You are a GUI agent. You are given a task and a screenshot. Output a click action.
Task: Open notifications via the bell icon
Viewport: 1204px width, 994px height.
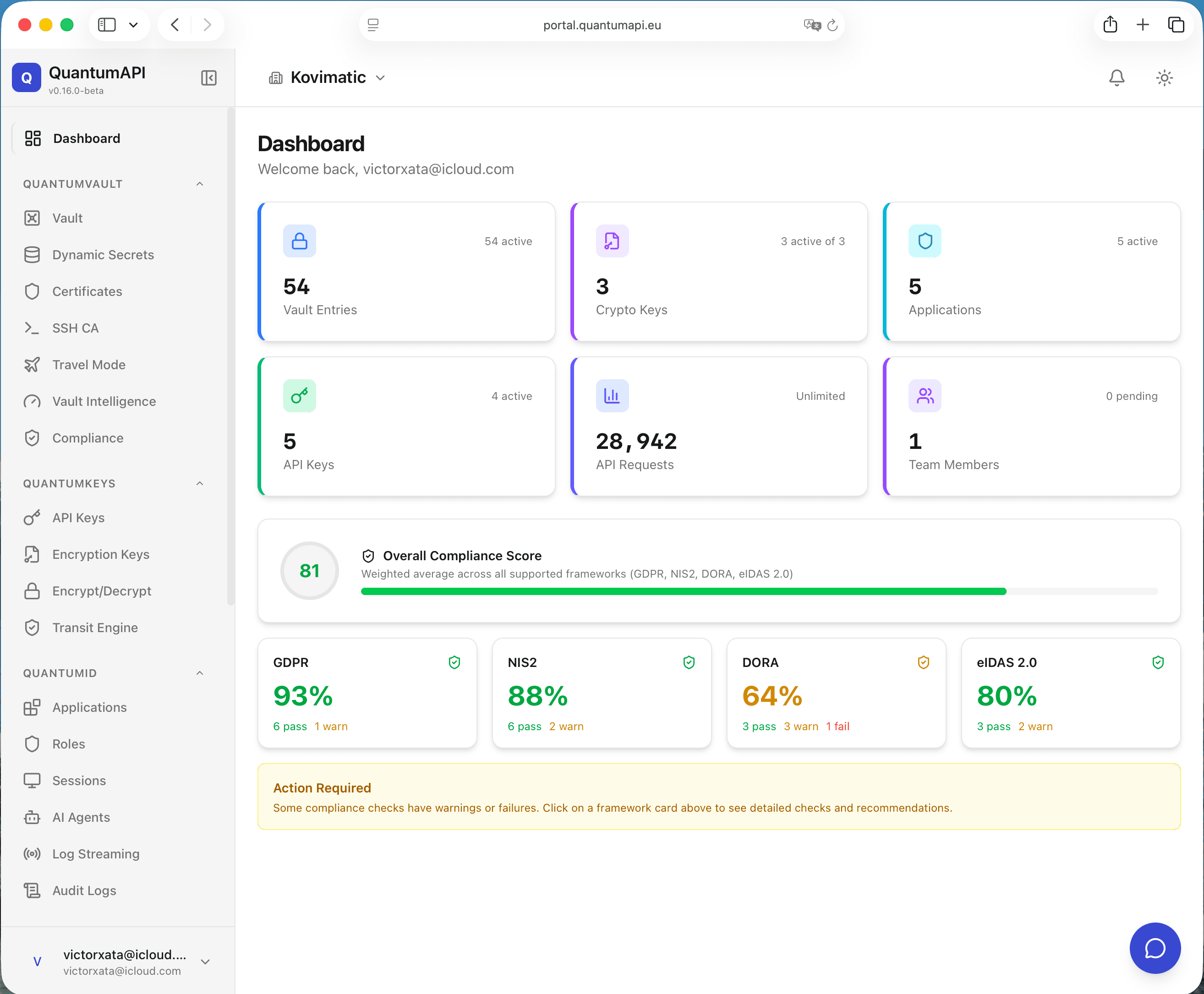tap(1116, 78)
